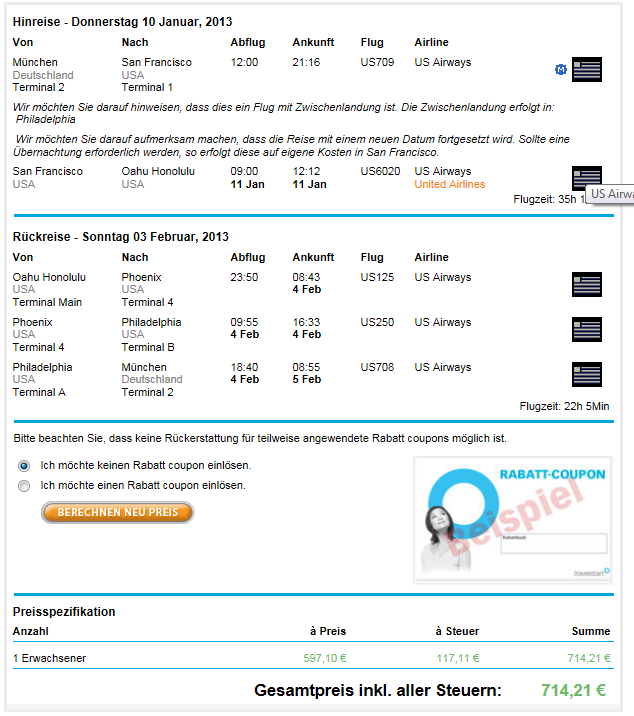Viewport: 634px width, 716px height.
Task: Click the US Airways logo for flight US250
Action: 586,329
